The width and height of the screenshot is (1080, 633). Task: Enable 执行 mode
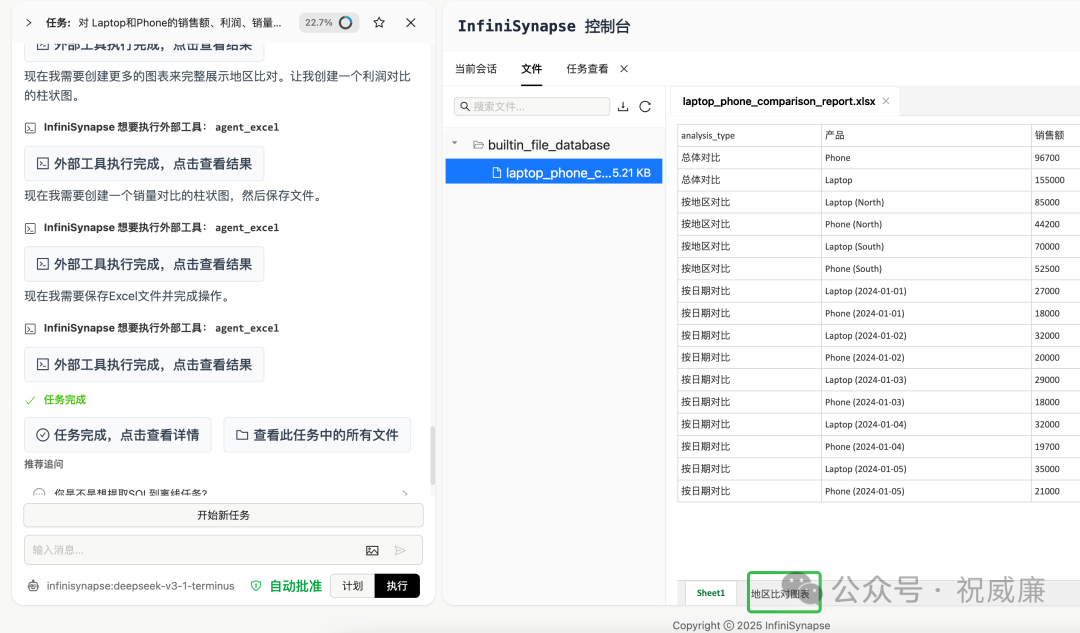pyautogui.click(x=396, y=584)
